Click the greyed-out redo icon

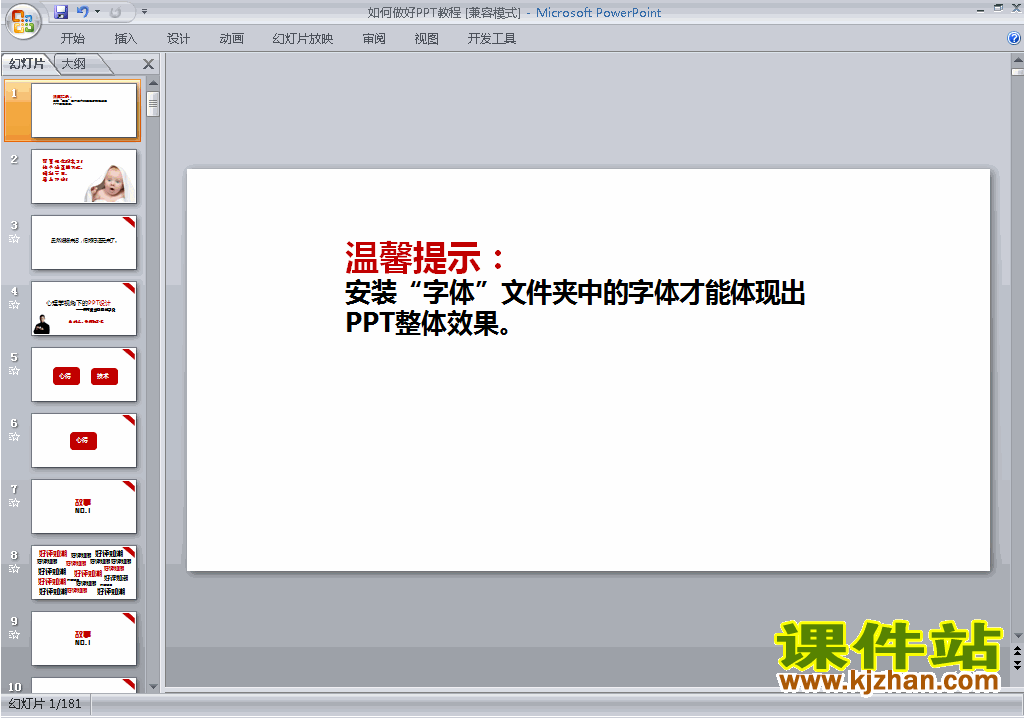116,12
